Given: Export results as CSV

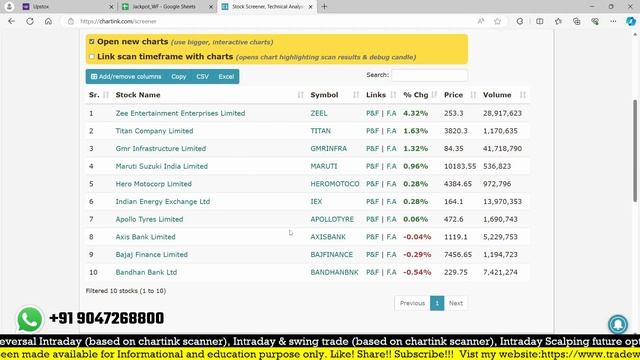Looking at the screenshot, I should 202,77.
